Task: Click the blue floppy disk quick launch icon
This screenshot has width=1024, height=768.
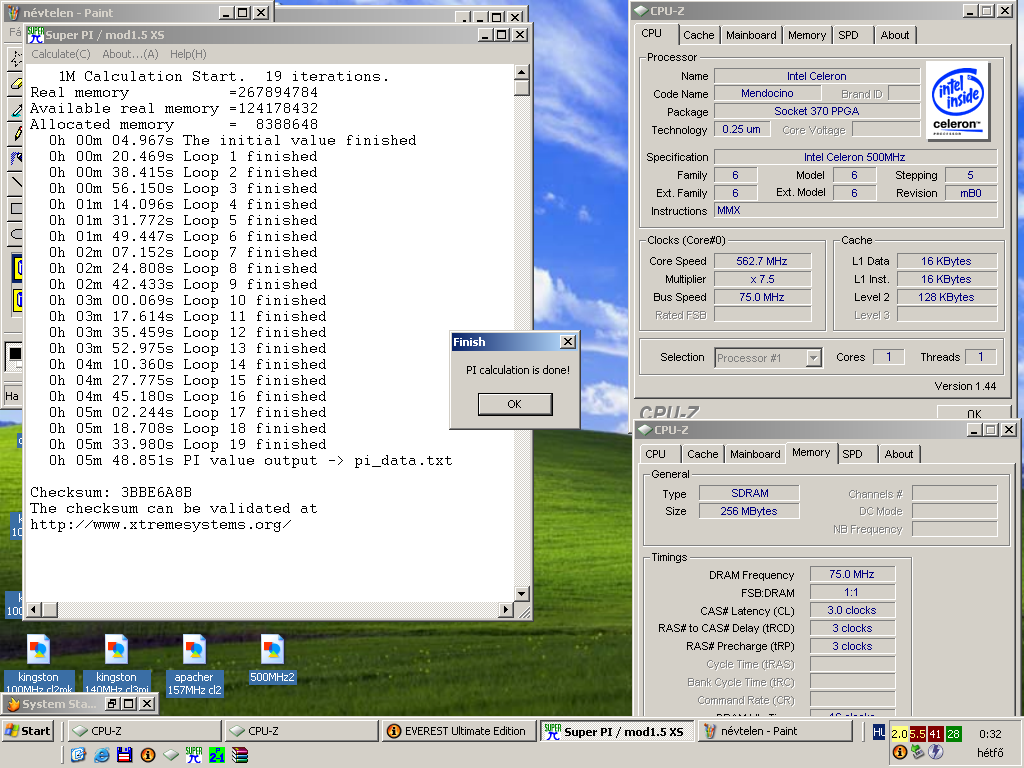Action: (x=125, y=755)
